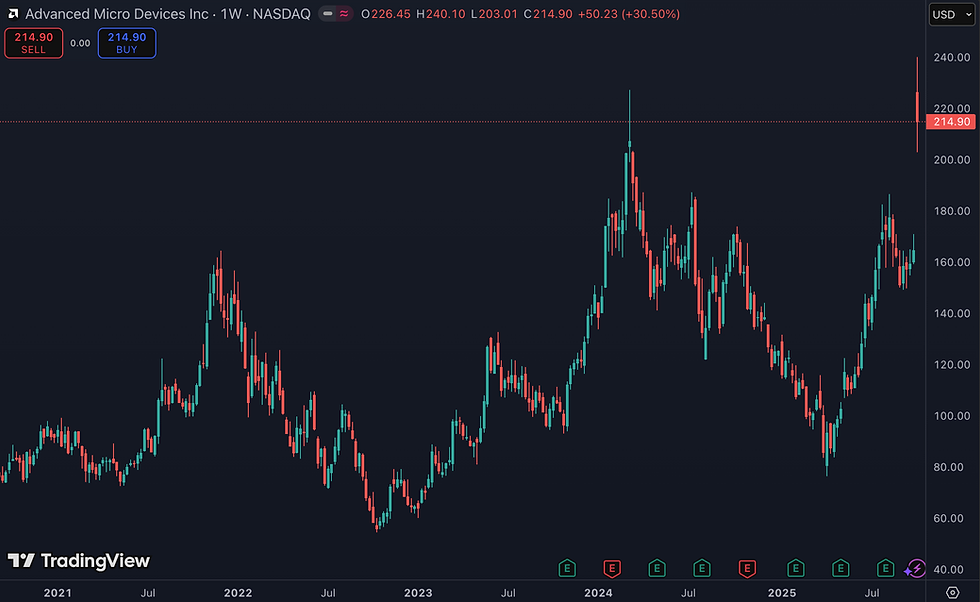Click the green earnings marker just after 2025
Screen dimensions: 980x602
(795, 568)
